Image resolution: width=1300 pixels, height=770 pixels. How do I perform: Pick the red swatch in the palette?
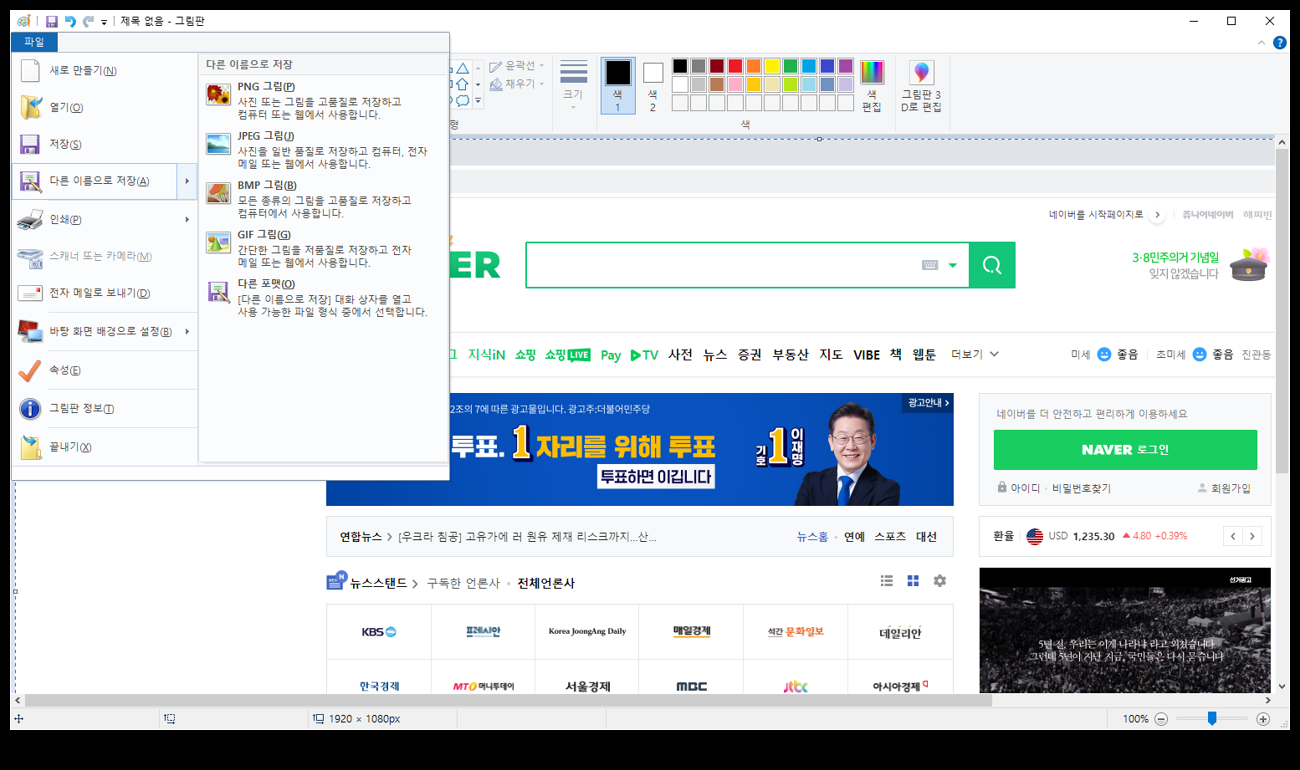pyautogui.click(x=735, y=66)
